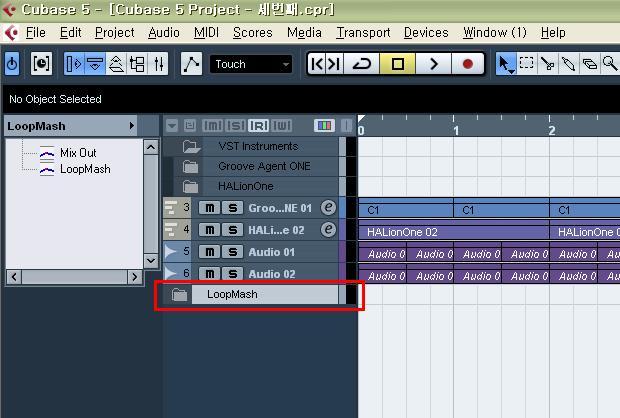Open the Pool button in toolbar
The width and height of the screenshot is (620, 418).
[x=137, y=63]
